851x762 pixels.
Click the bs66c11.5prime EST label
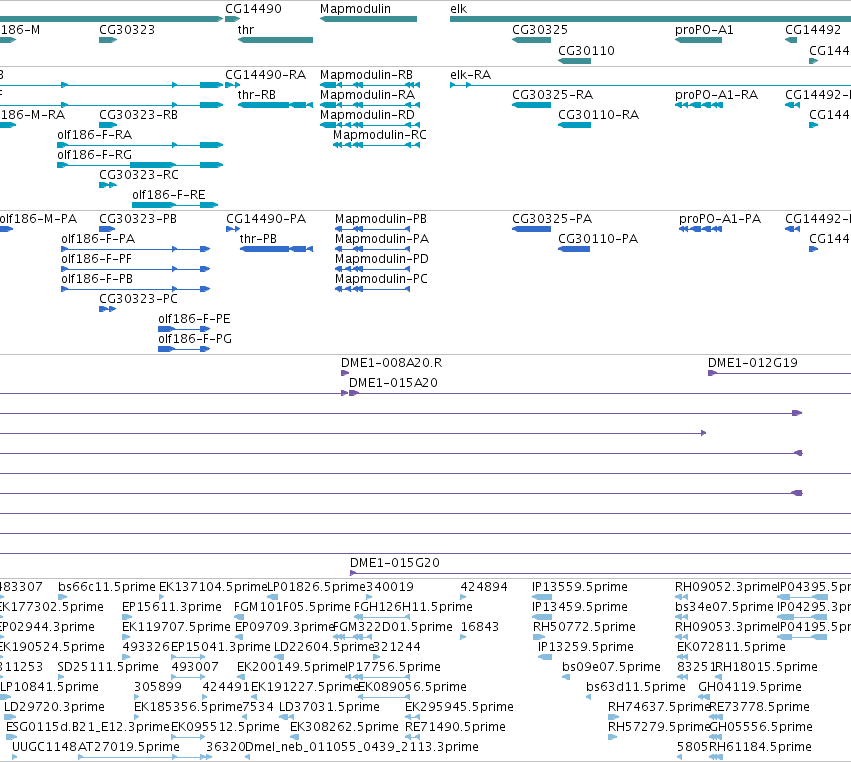(x=106, y=587)
